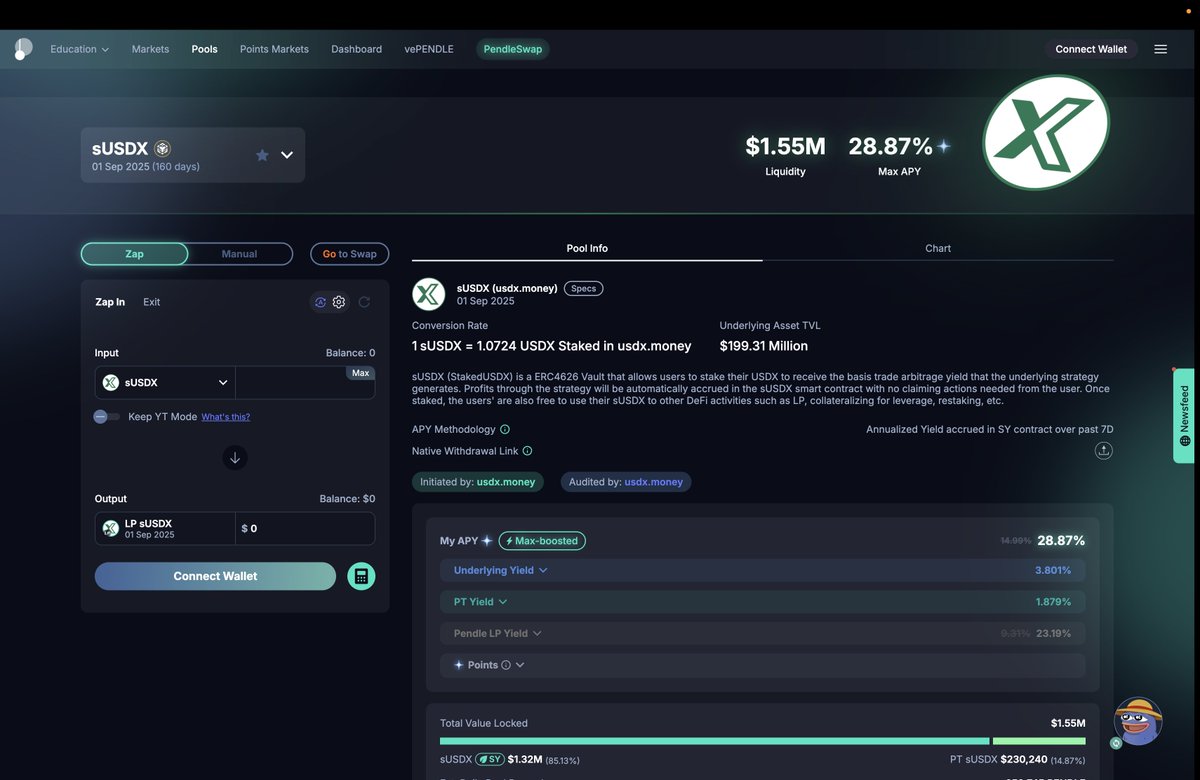Open the hamburger menu icon
The image size is (1200, 780).
(x=1160, y=49)
